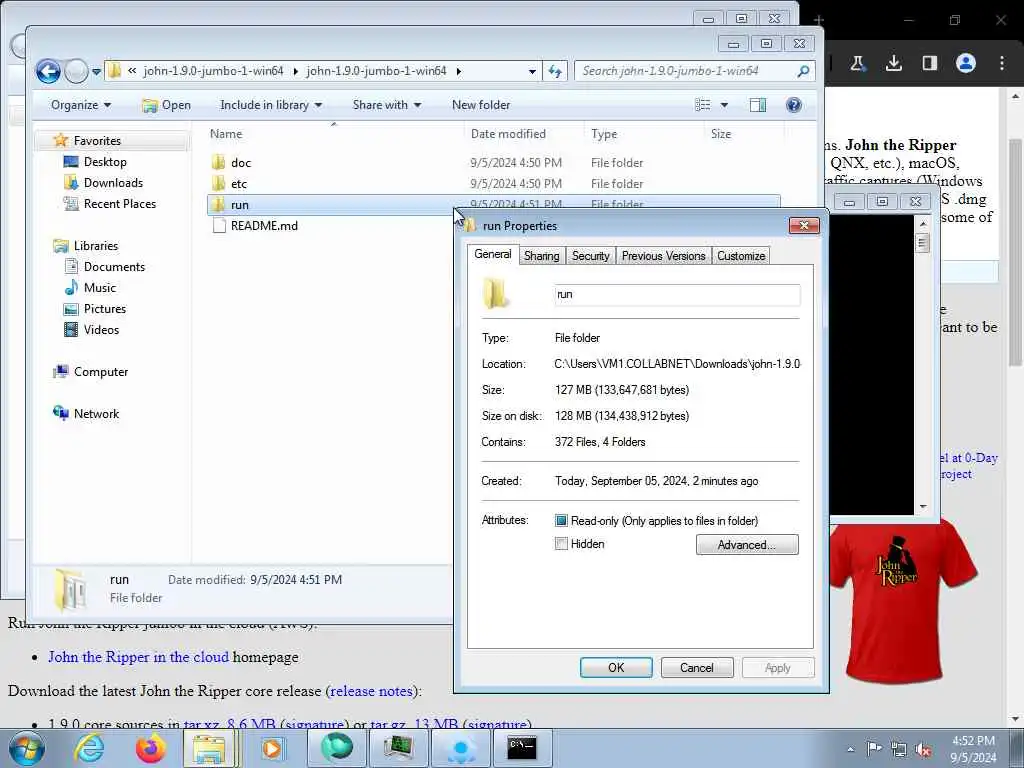
Task: Select Libraries in navigation pane
Action: (x=95, y=246)
